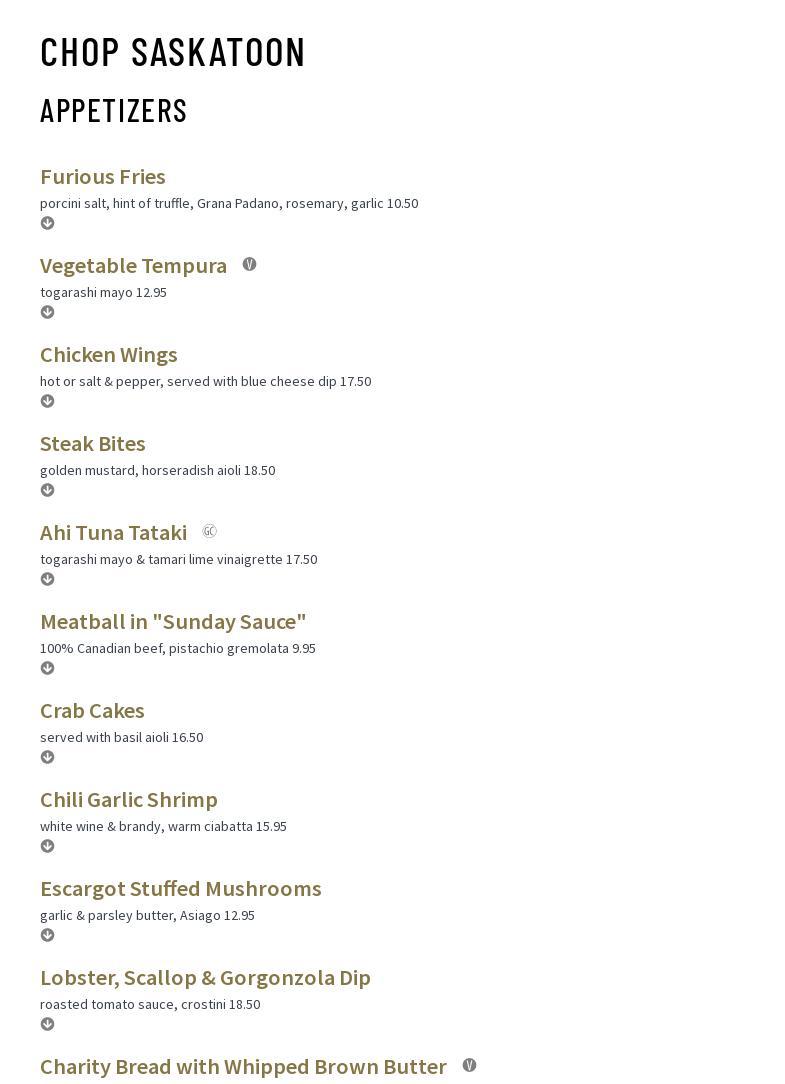Screen dimensions: 785x1084
Task: Click down-arrow icon below Meatball in Sunday Sauce
Action: (47, 668)
